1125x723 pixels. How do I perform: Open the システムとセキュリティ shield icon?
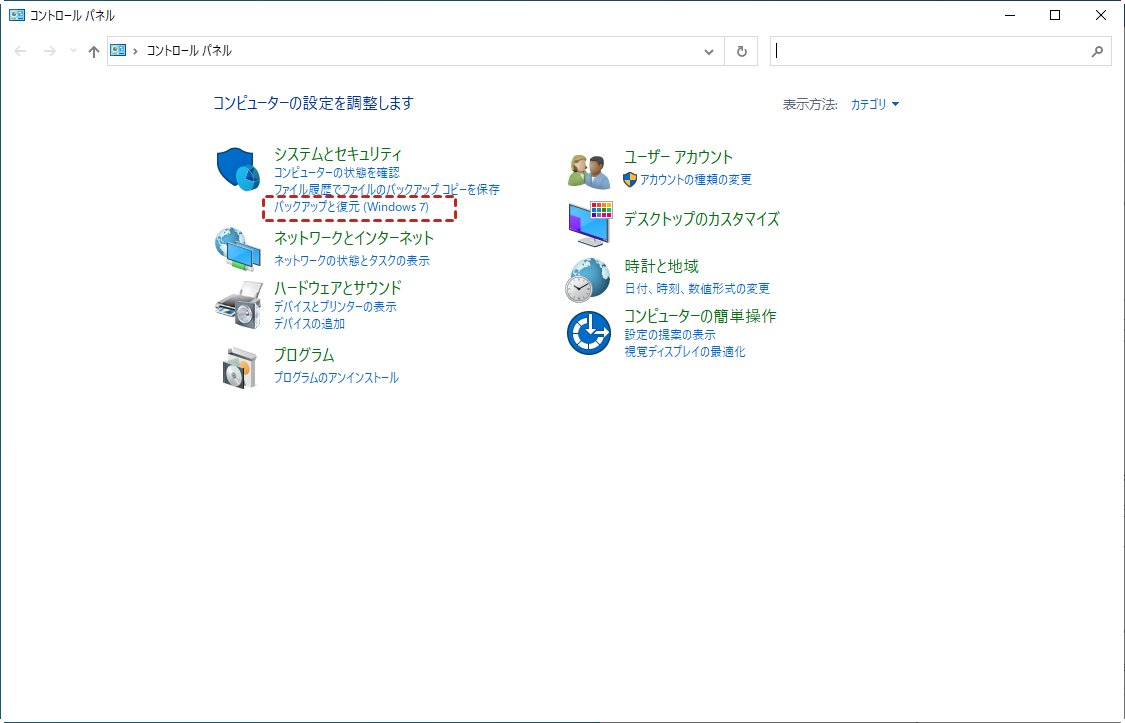coord(238,170)
